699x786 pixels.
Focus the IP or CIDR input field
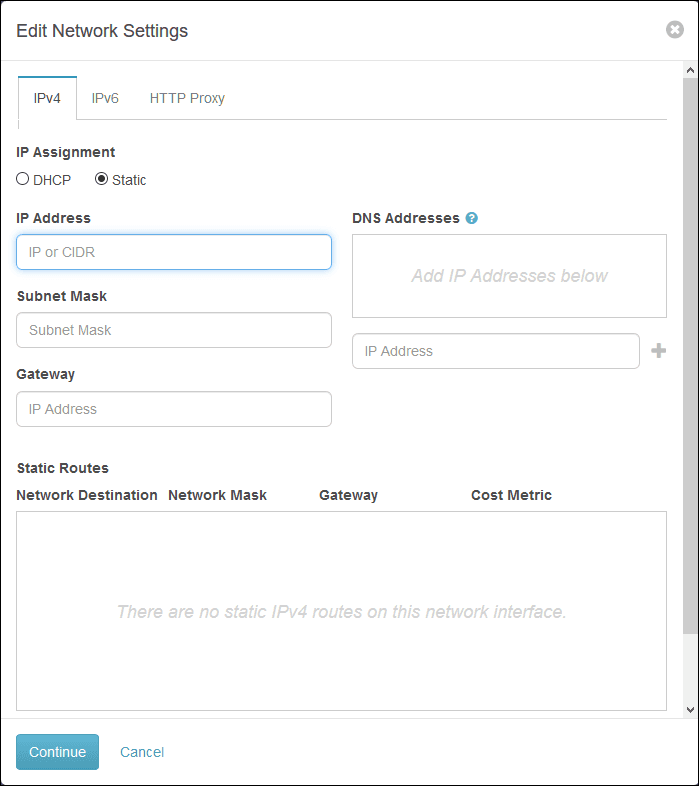click(x=174, y=252)
